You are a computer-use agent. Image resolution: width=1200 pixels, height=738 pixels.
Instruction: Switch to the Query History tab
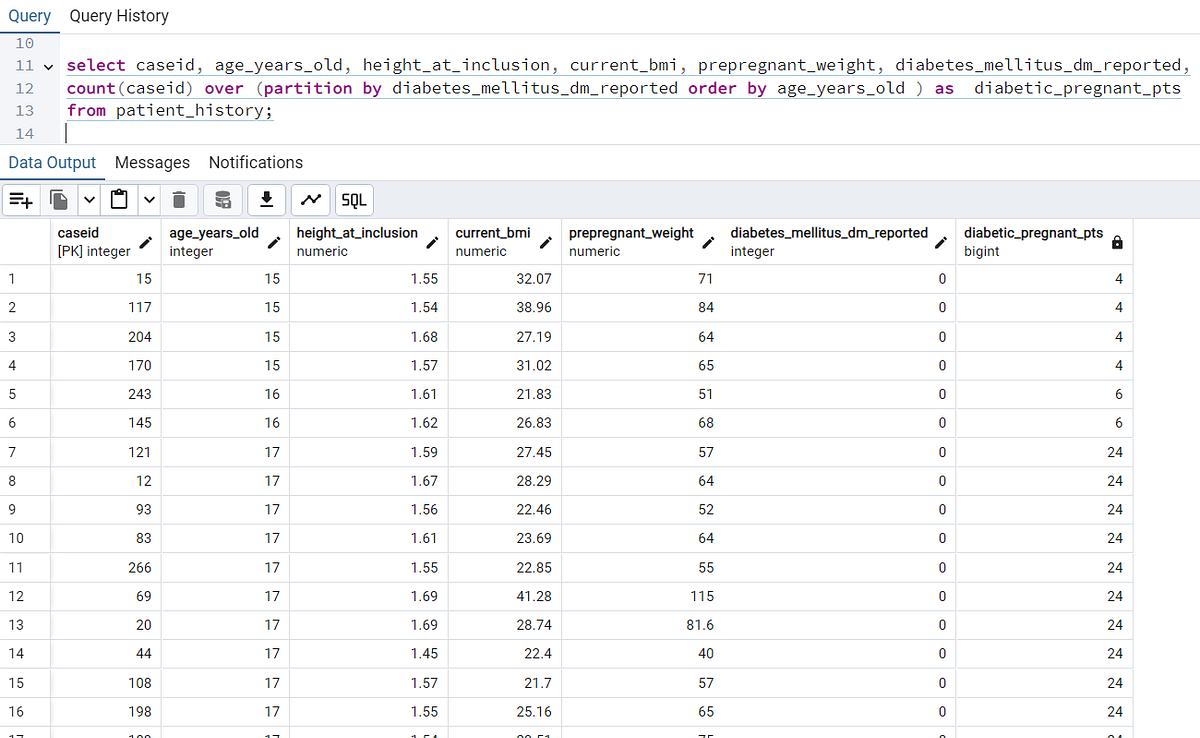coord(119,16)
